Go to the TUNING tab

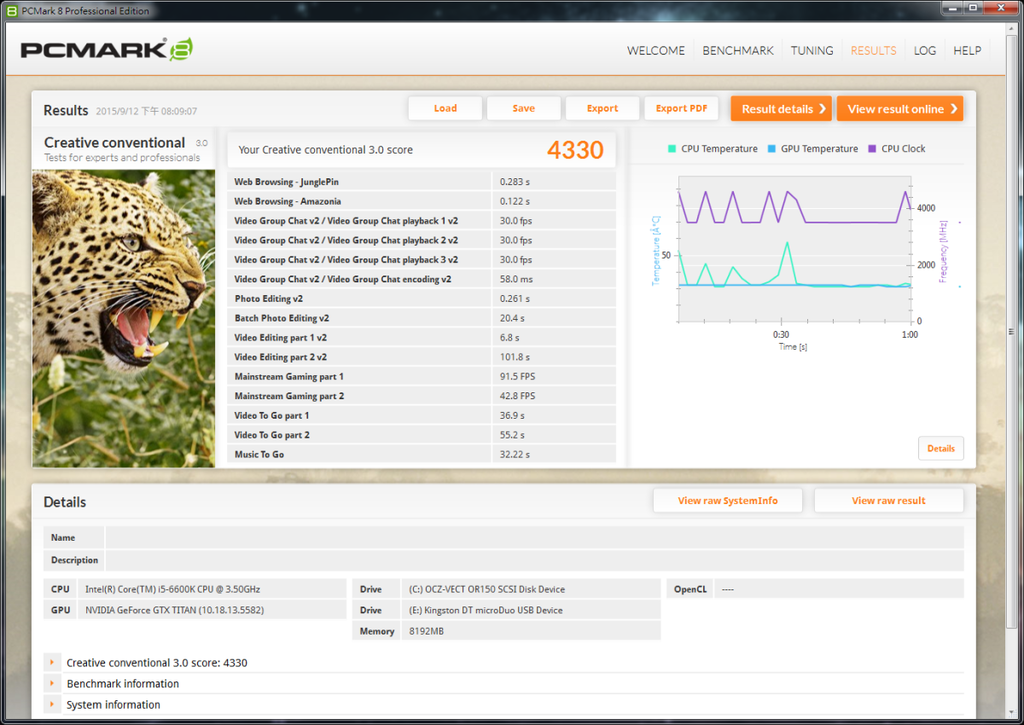812,50
